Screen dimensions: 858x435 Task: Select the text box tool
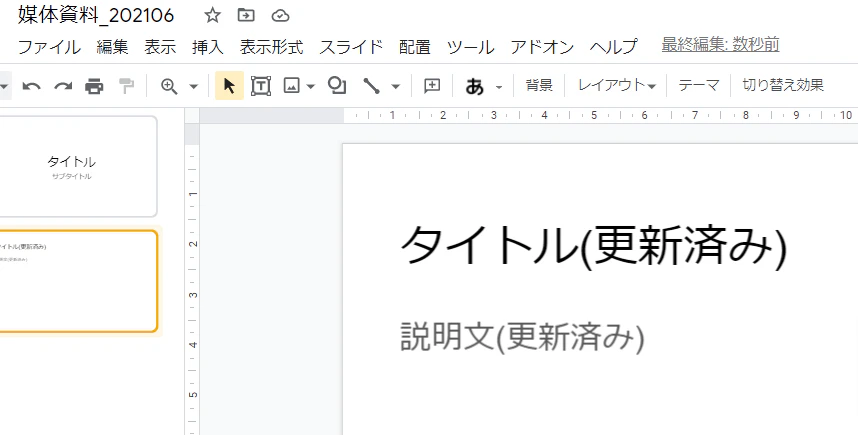(261, 86)
